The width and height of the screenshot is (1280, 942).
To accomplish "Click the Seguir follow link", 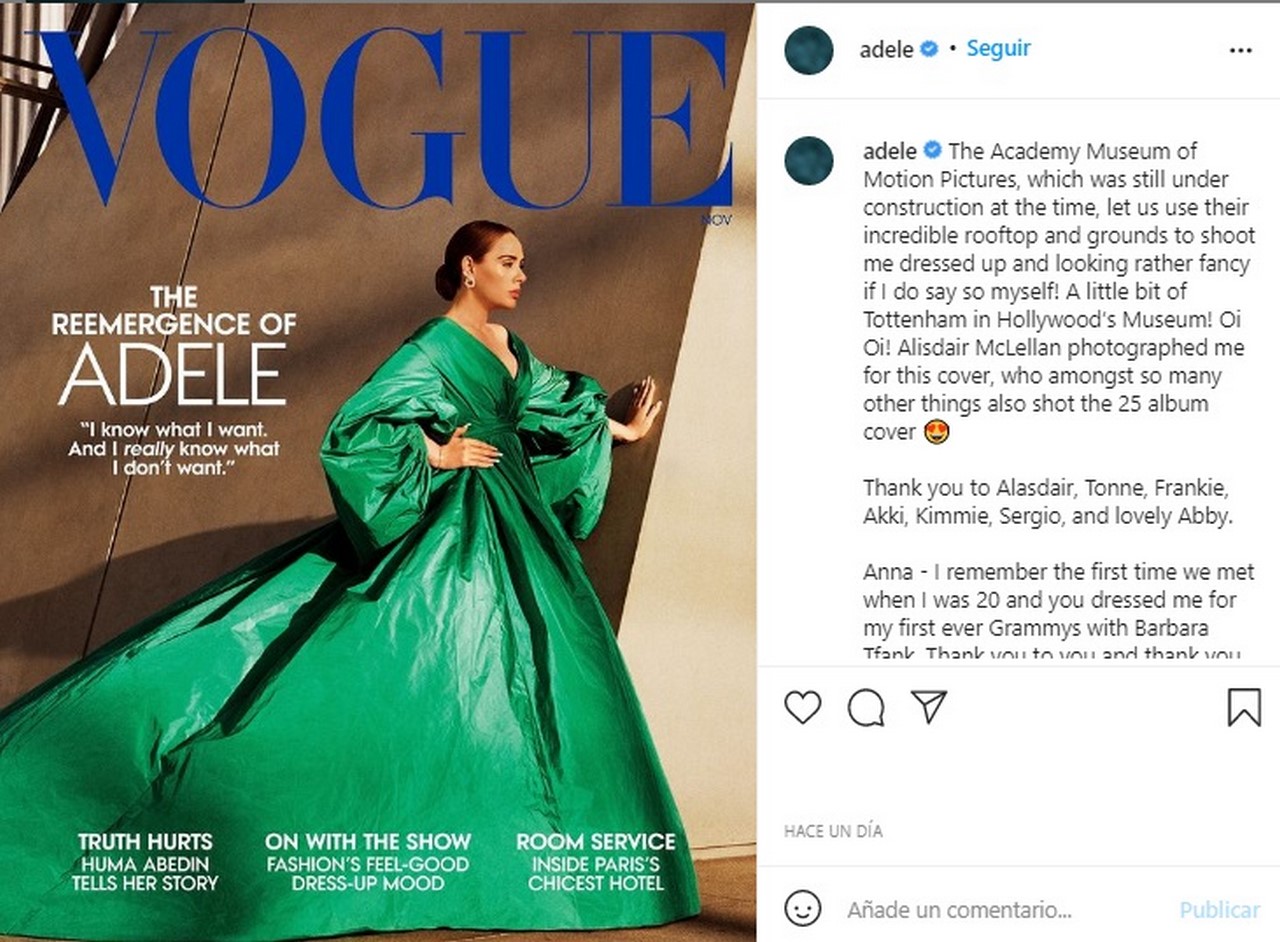I will coord(998,48).
